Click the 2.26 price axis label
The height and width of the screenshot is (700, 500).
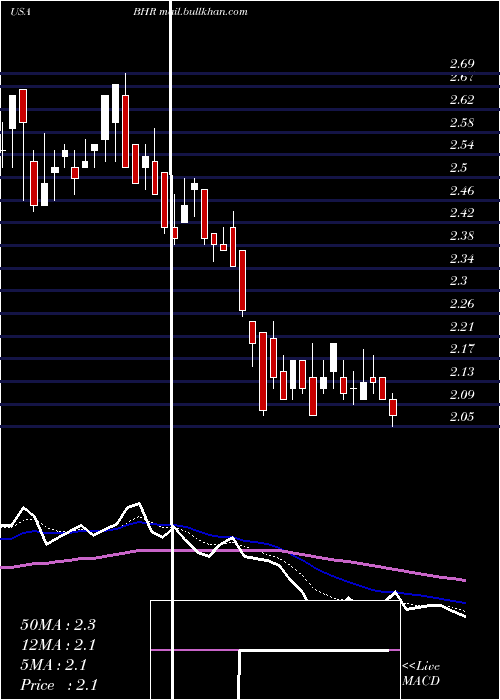click(x=462, y=304)
